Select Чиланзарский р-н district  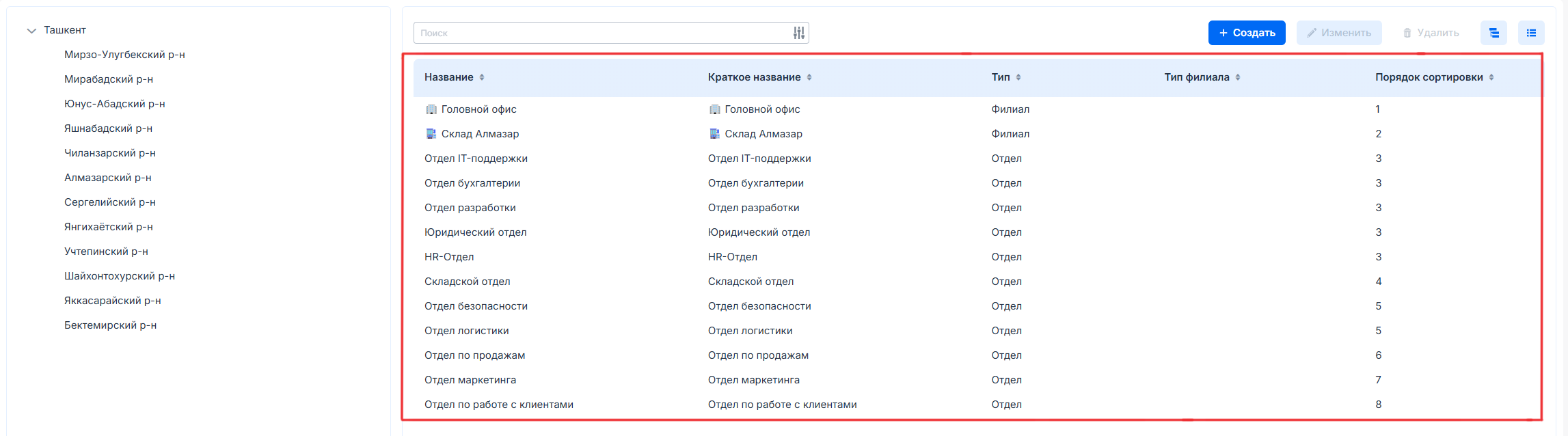[110, 153]
